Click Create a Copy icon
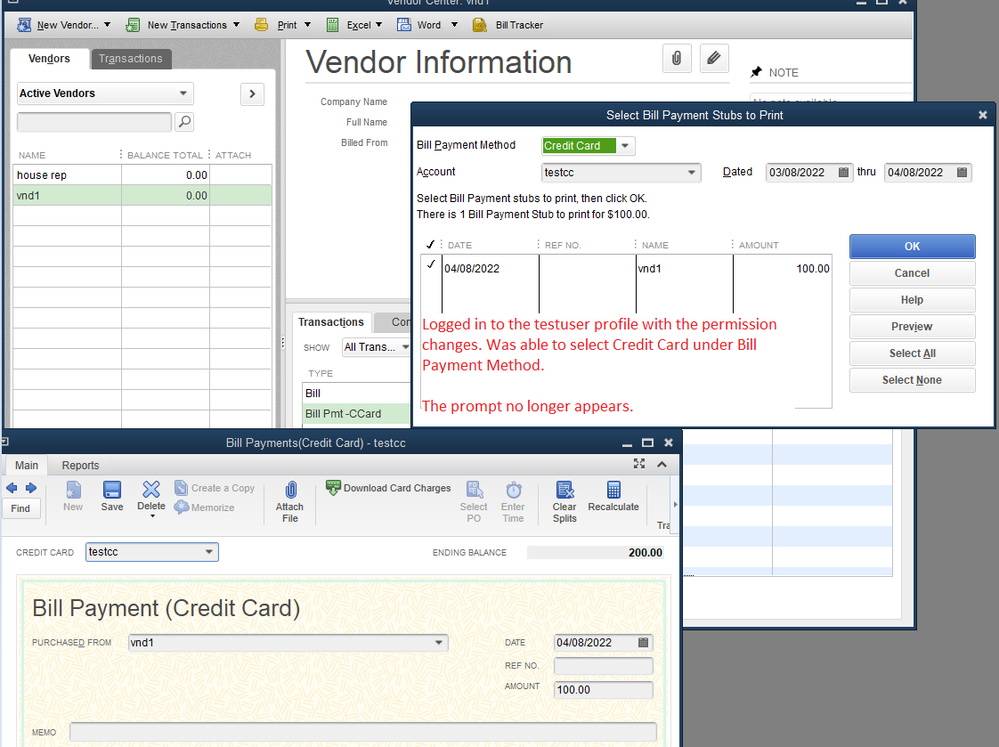Screen dimensions: 999x747 tap(181, 488)
